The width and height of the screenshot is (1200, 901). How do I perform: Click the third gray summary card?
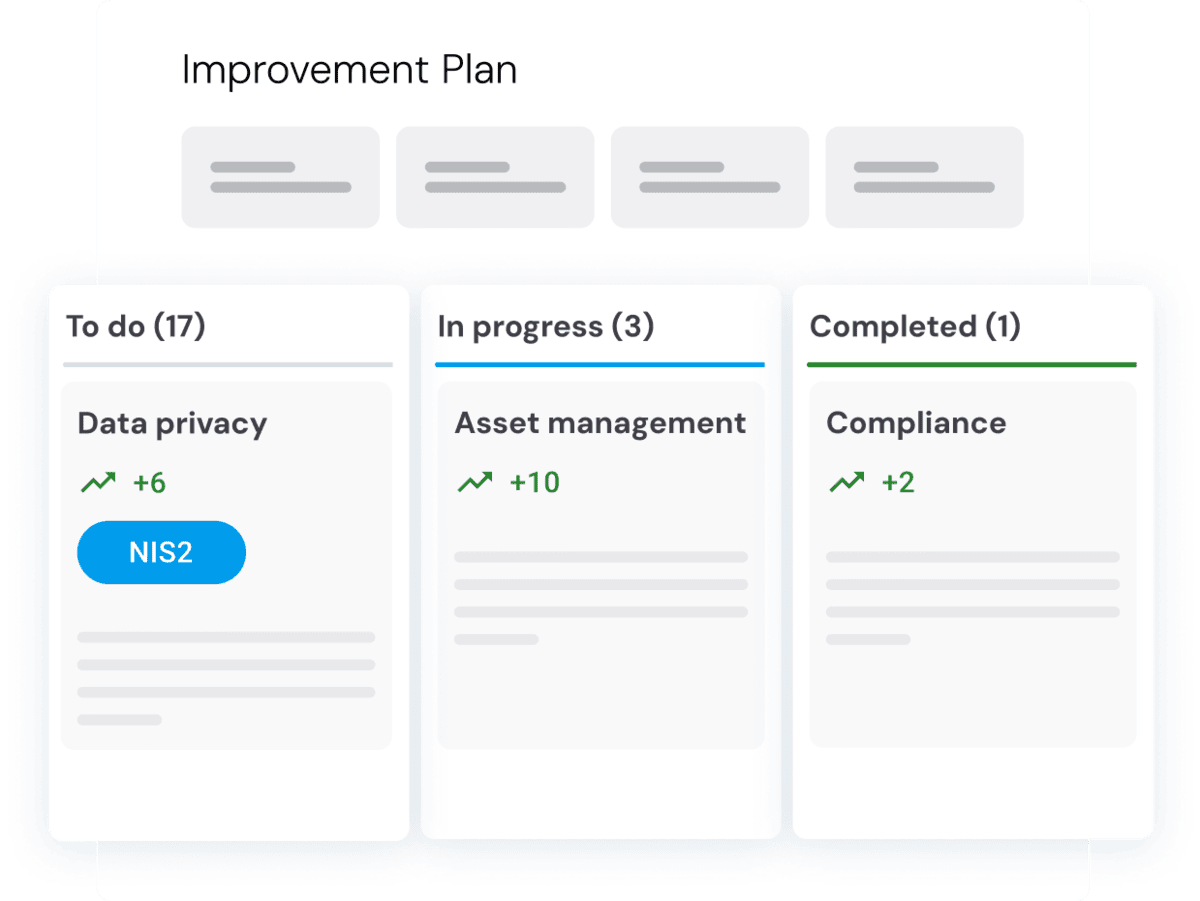point(710,177)
